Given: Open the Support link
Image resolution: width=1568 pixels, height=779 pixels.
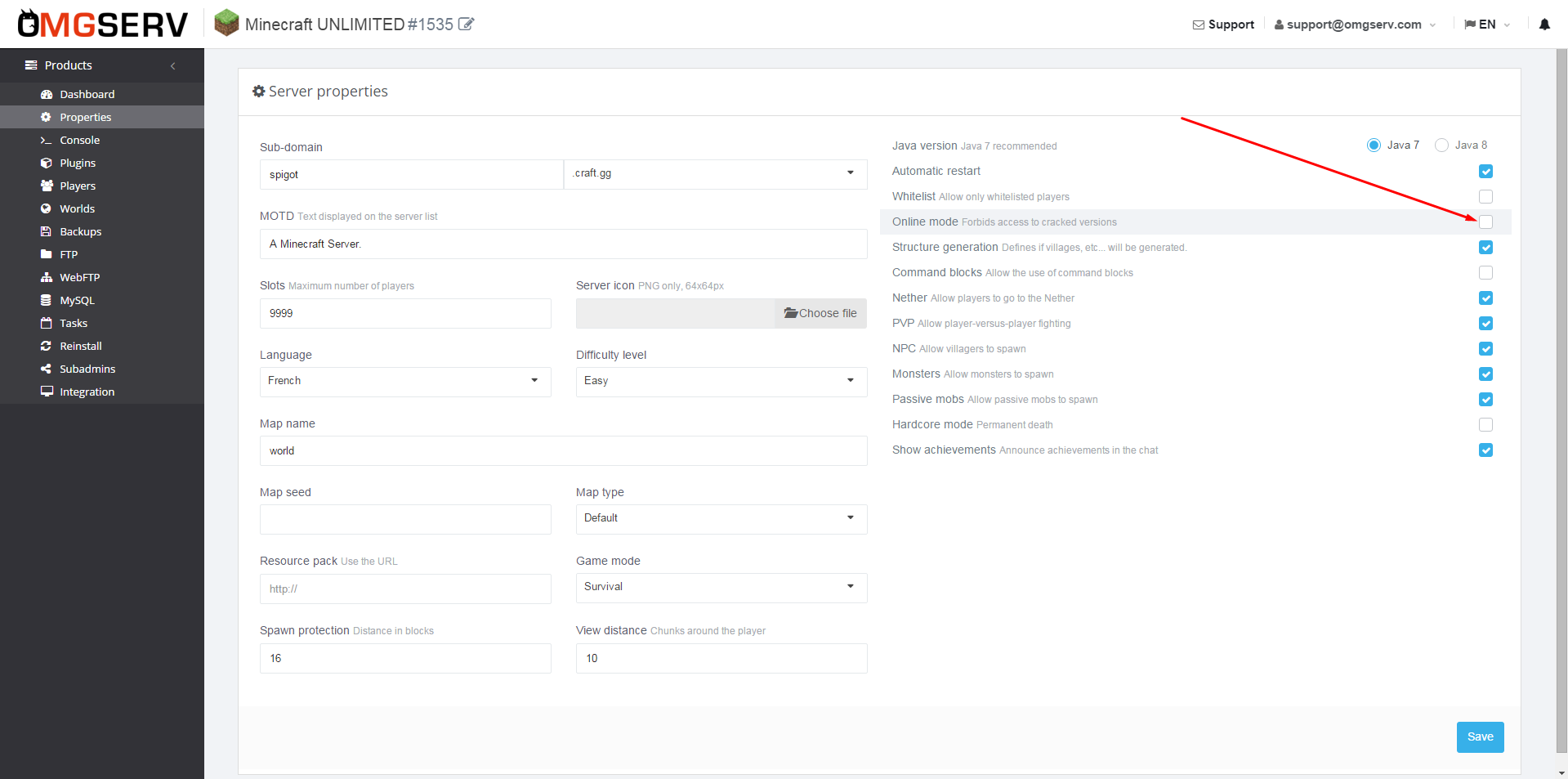Looking at the screenshot, I should click(1223, 25).
